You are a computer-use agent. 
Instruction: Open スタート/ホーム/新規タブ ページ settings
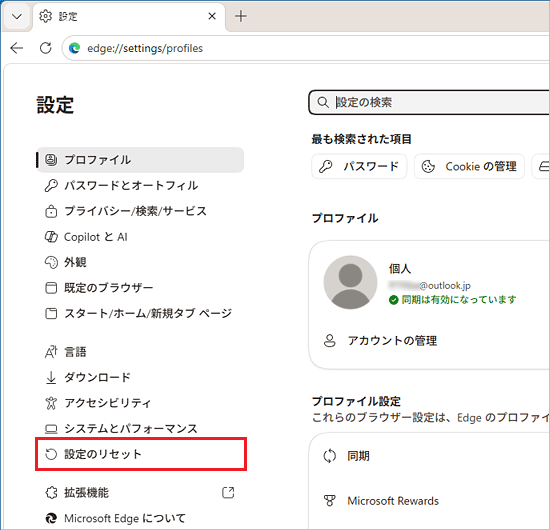(x=140, y=313)
